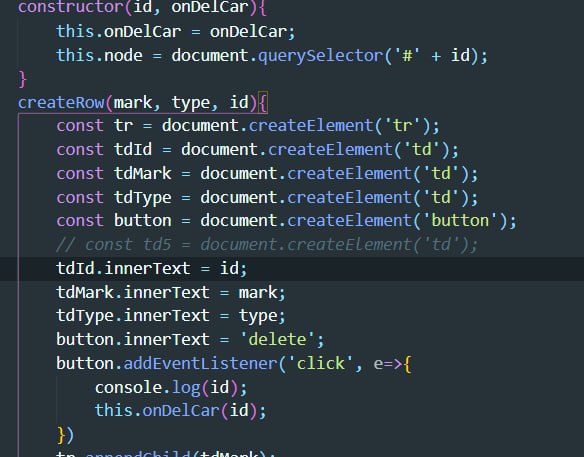Click 'button' variable in its const declaration

pyautogui.click(x=143, y=221)
